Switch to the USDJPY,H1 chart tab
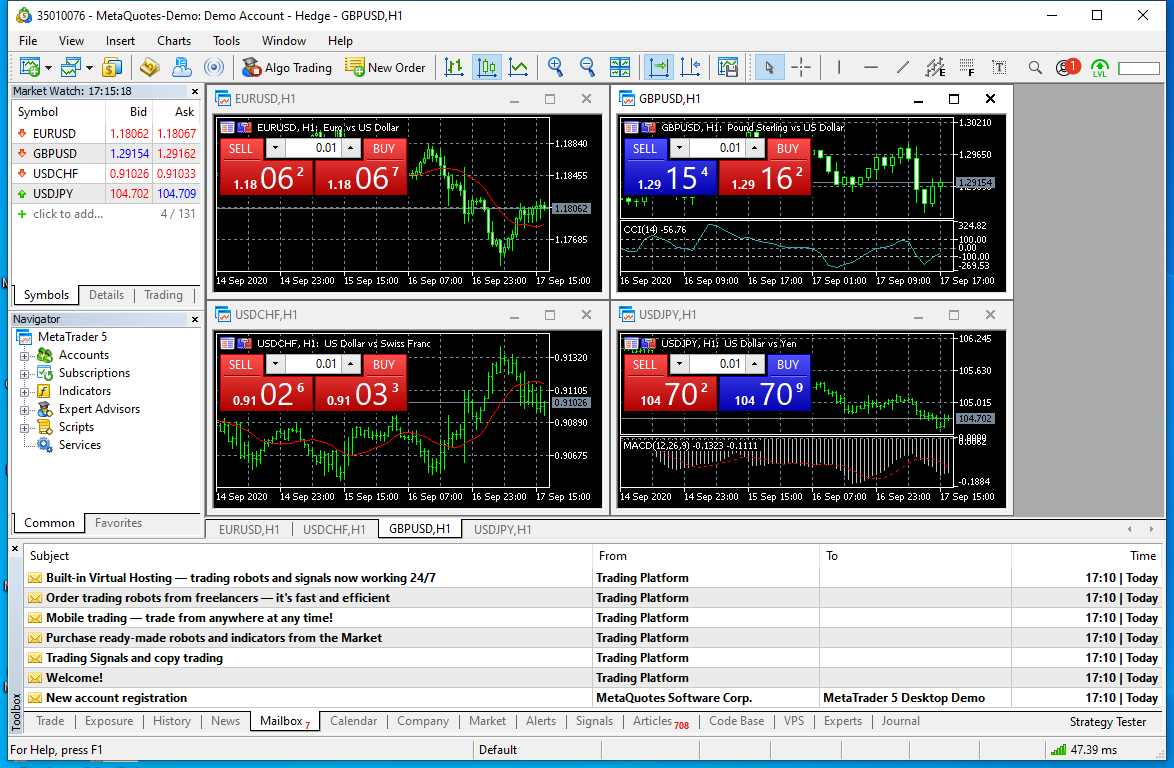The width and height of the screenshot is (1174, 768). pos(502,529)
